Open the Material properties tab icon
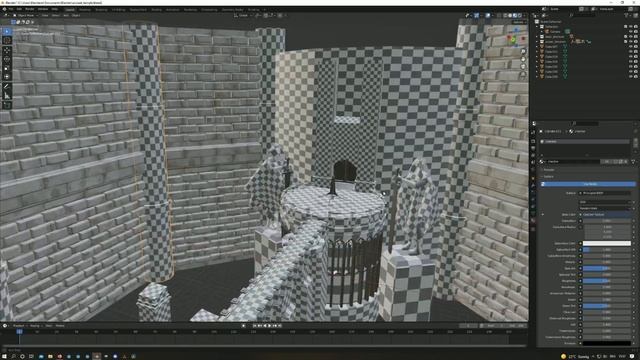640x360 pixels. [533, 221]
